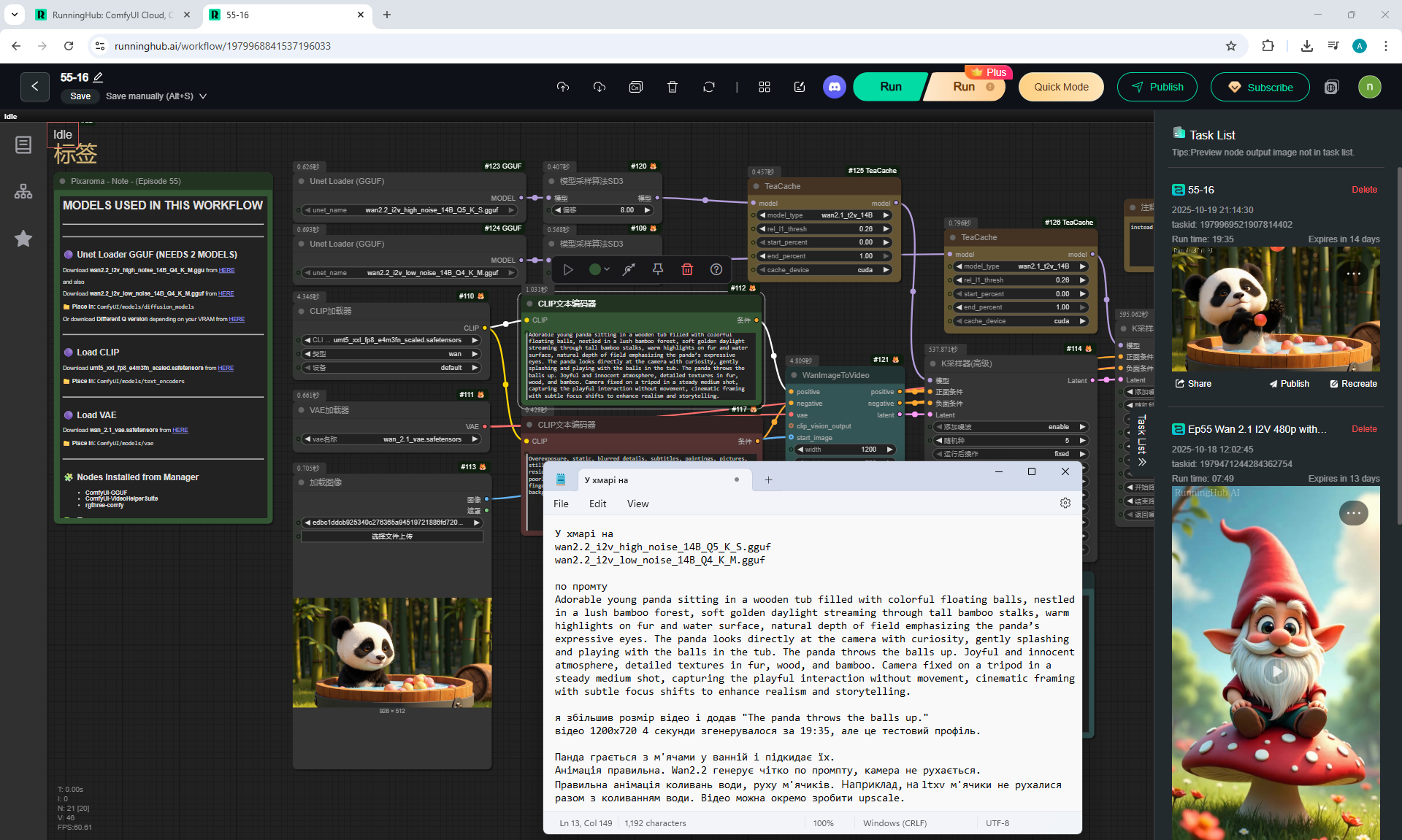Image resolution: width=1402 pixels, height=840 pixels.
Task: Open the node color dropdown chevron
Action: point(607,269)
